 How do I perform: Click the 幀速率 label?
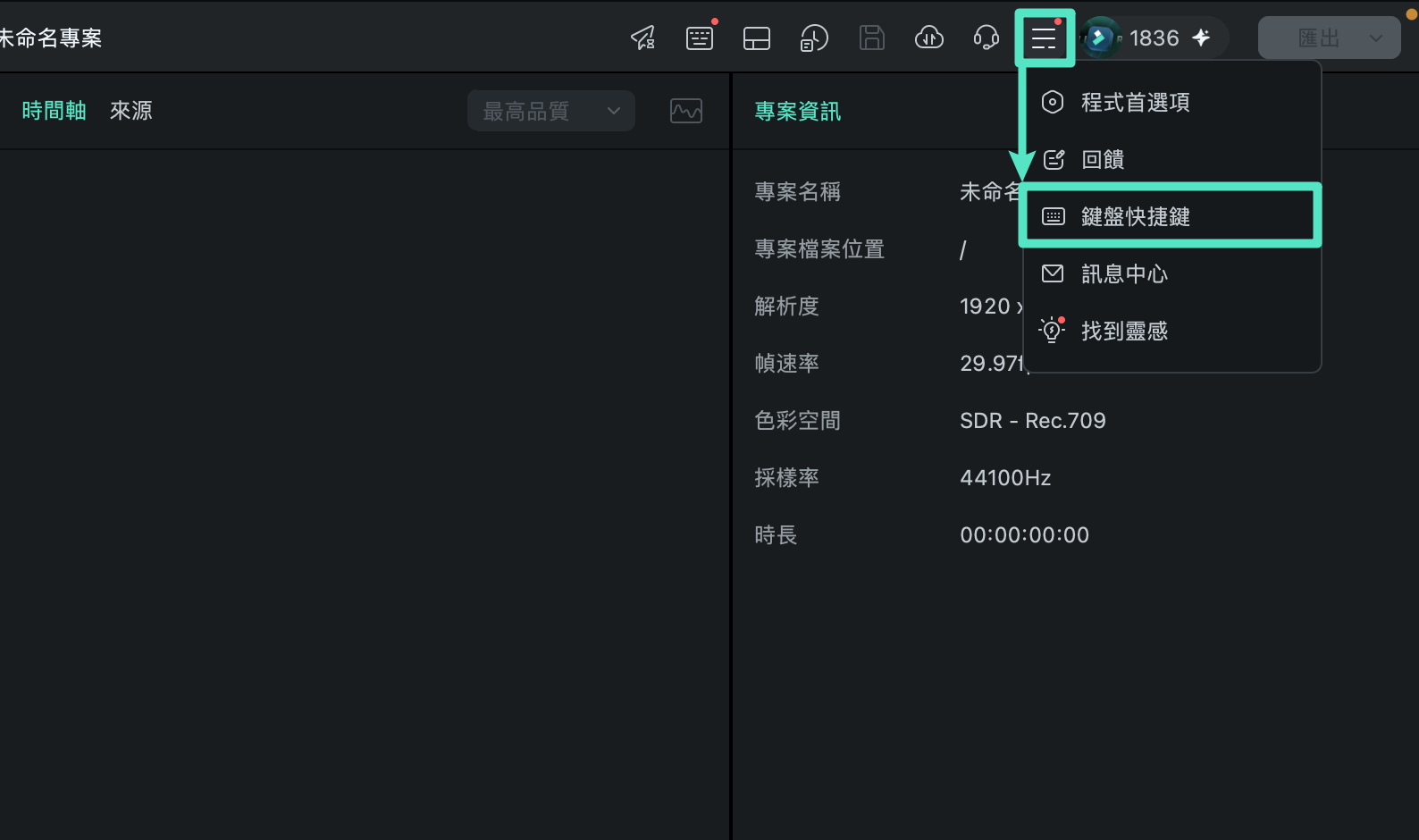[786, 364]
